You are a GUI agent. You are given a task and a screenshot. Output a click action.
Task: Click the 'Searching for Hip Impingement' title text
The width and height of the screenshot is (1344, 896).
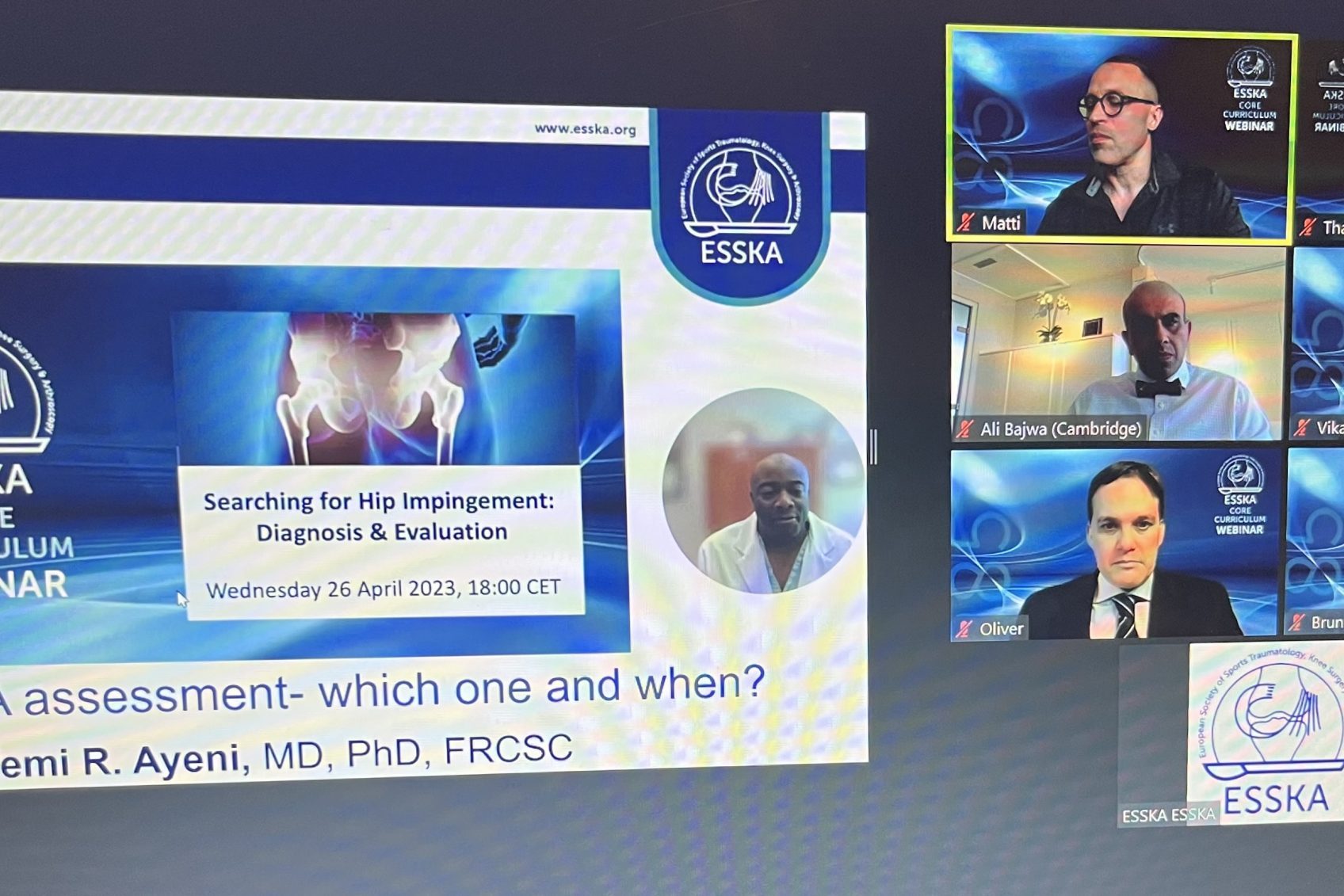[x=379, y=502]
